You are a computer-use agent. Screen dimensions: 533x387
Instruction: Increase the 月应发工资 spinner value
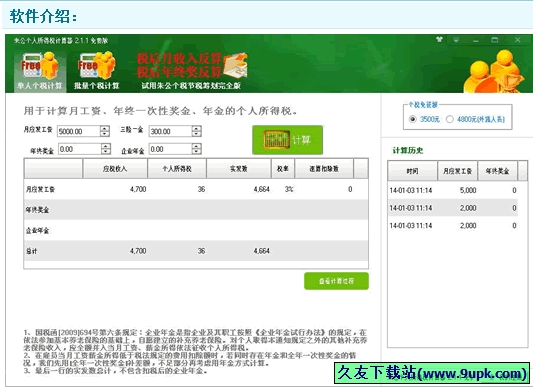[x=105, y=129]
